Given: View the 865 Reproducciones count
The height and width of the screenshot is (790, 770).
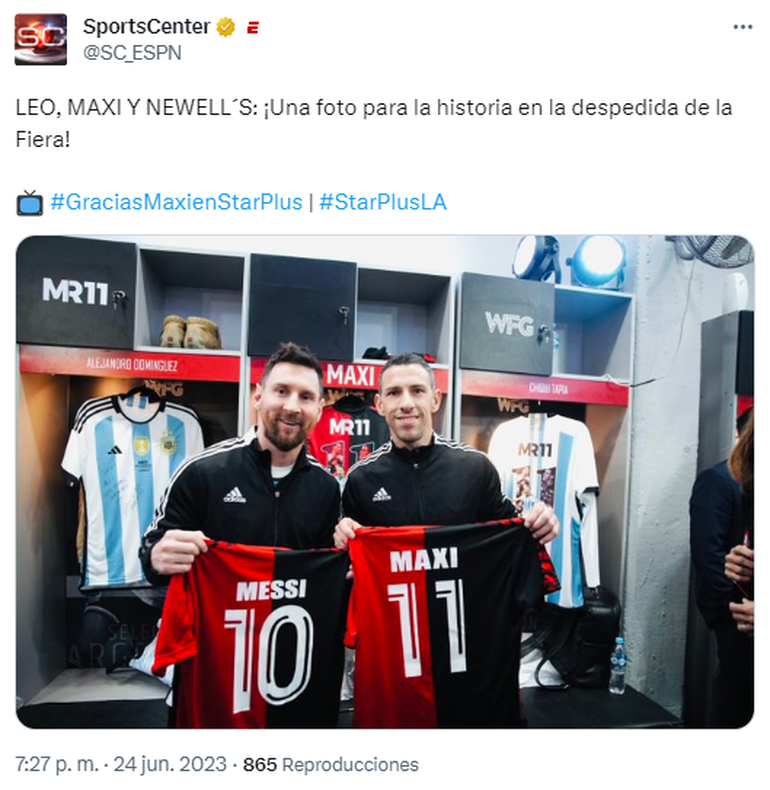Looking at the screenshot, I should click(x=331, y=764).
